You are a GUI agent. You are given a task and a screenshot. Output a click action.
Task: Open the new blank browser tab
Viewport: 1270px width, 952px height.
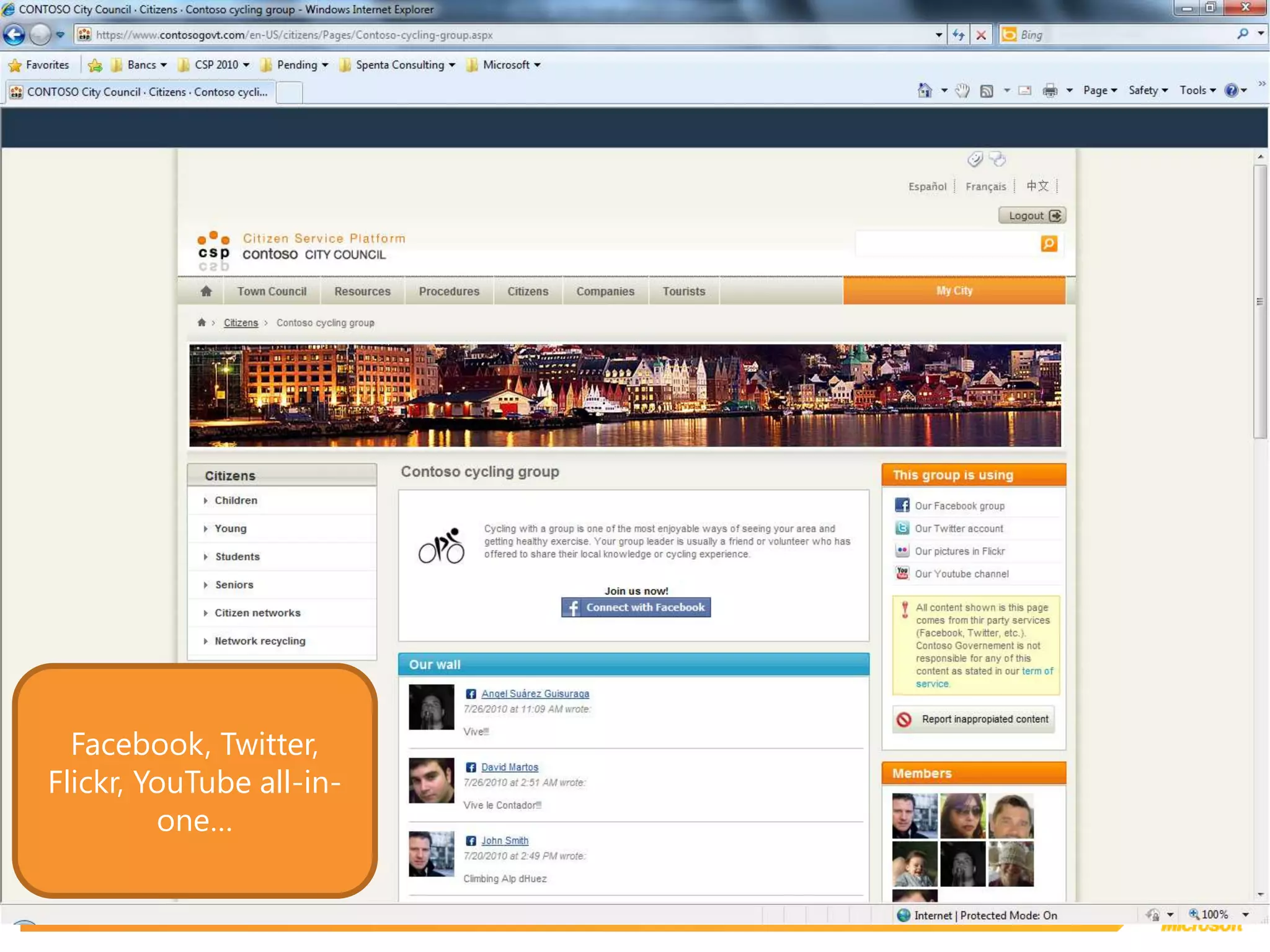289,92
